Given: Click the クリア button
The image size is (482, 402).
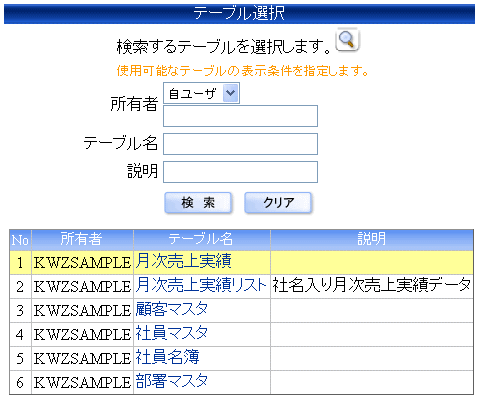Looking at the screenshot, I should pyautogui.click(x=278, y=202).
